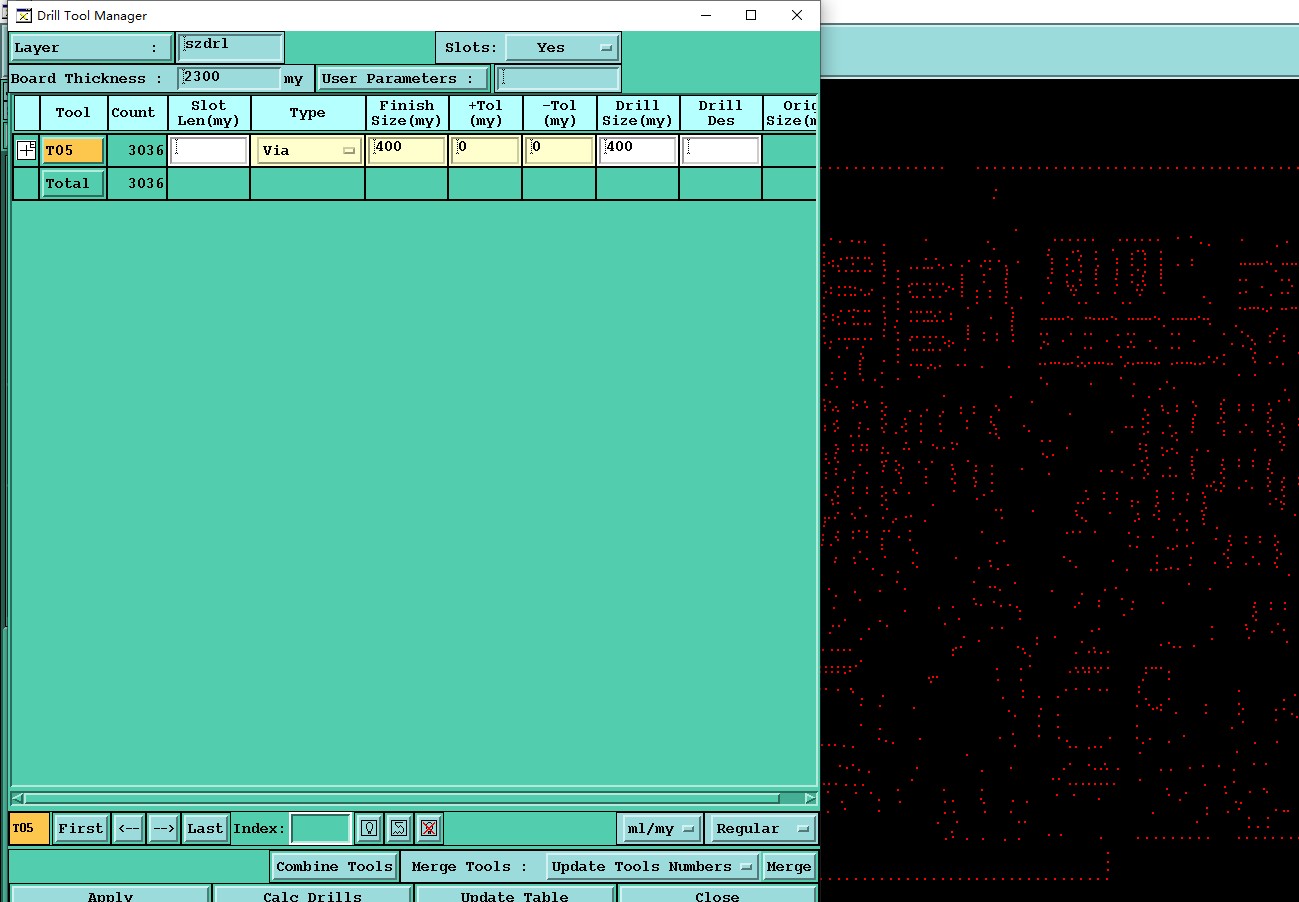The width and height of the screenshot is (1299, 902).
Task: Edit the Board Thickness field 2300
Action: pyautogui.click(x=230, y=78)
